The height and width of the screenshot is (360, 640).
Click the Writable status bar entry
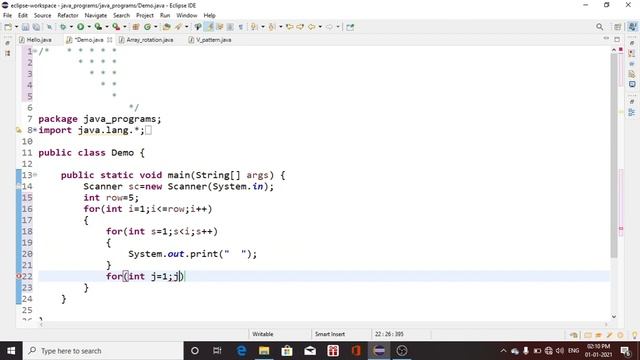tap(262, 334)
